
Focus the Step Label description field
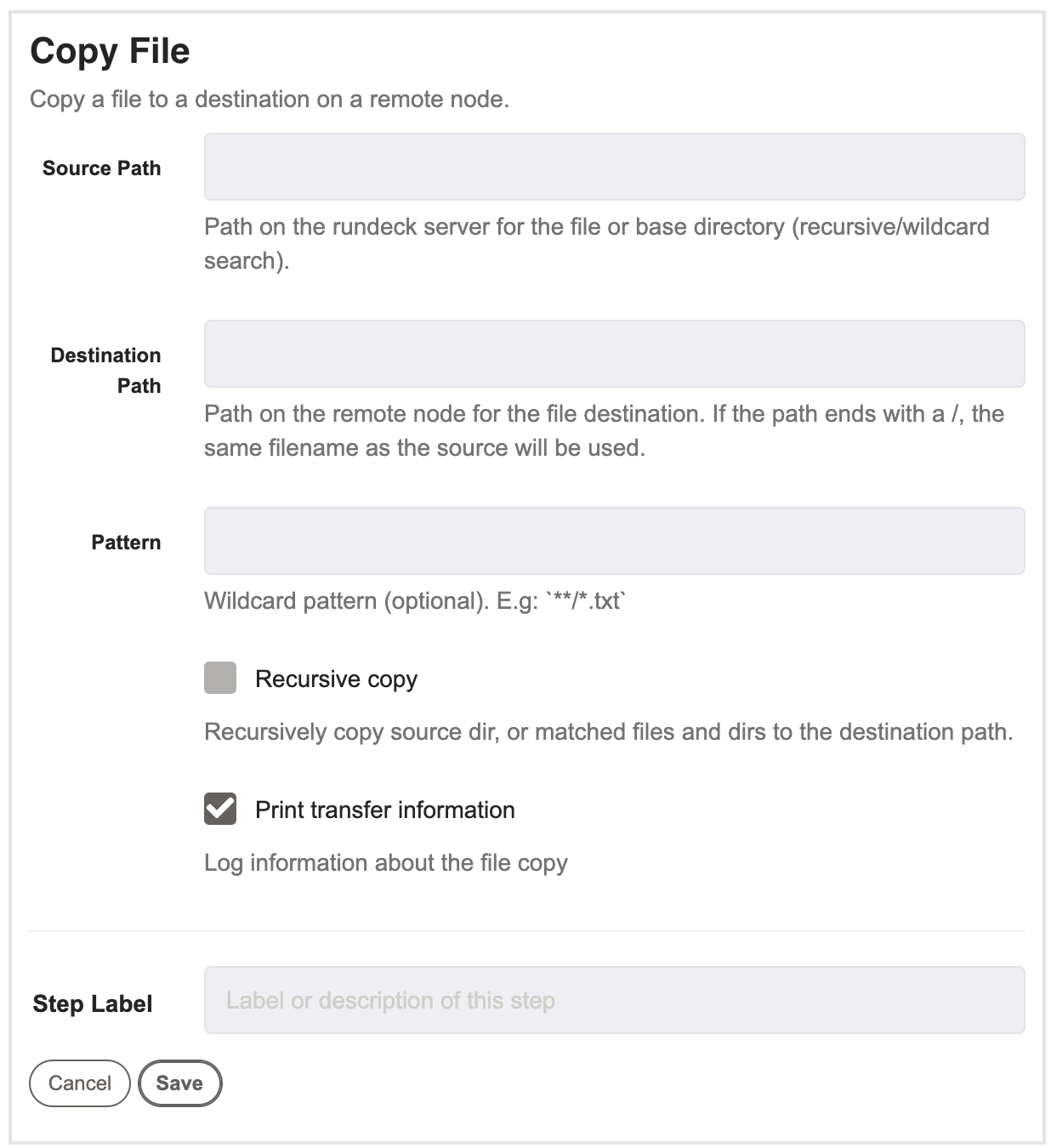[x=614, y=1000]
